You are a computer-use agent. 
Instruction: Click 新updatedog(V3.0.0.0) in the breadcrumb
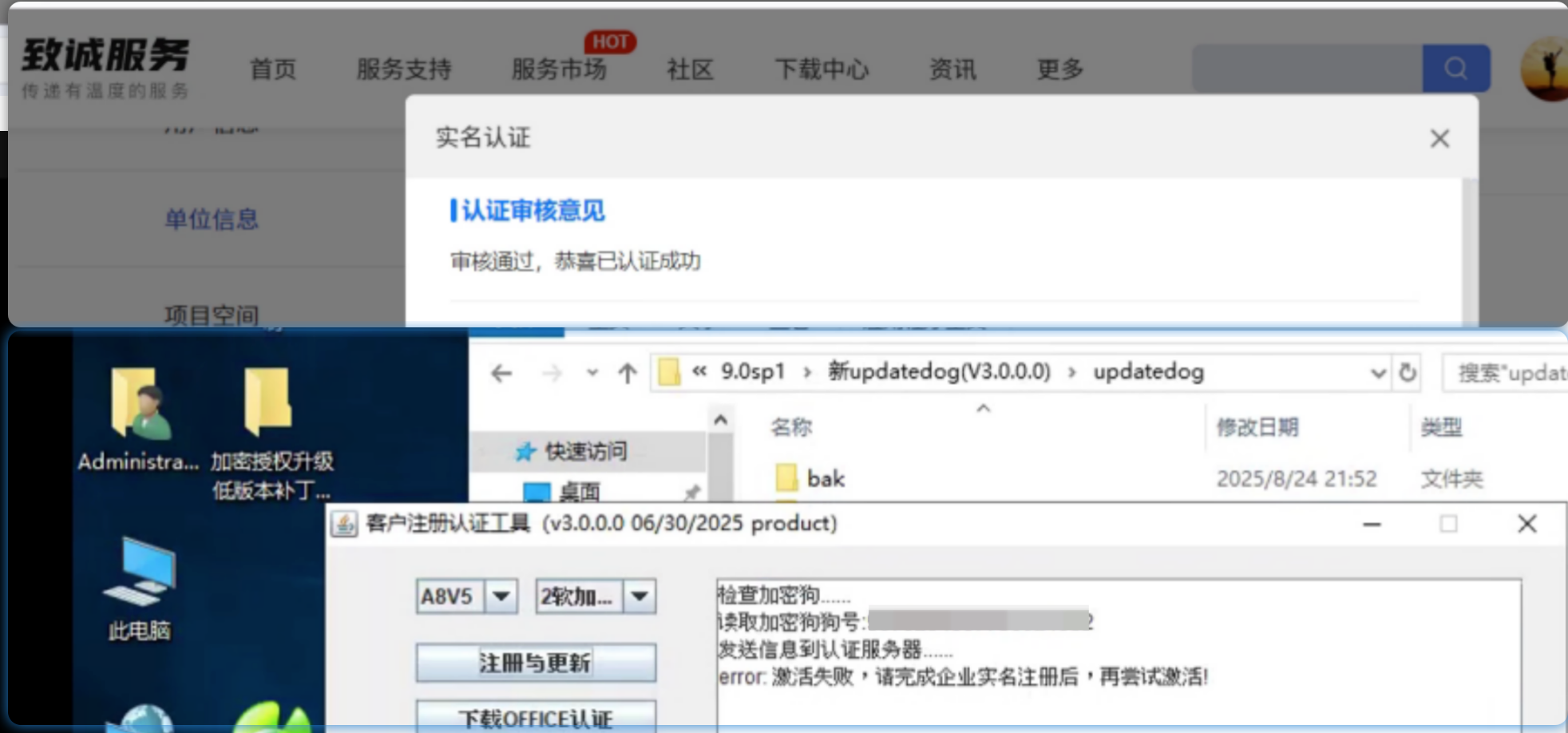[939, 372]
